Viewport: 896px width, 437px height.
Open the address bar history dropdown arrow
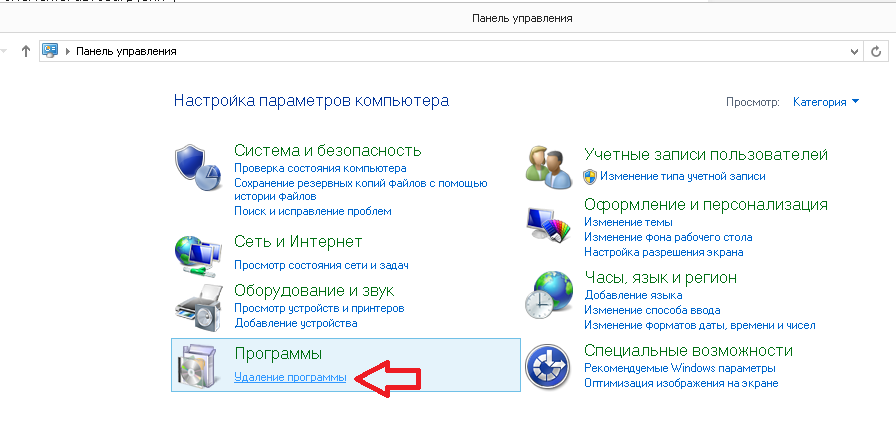coord(854,51)
